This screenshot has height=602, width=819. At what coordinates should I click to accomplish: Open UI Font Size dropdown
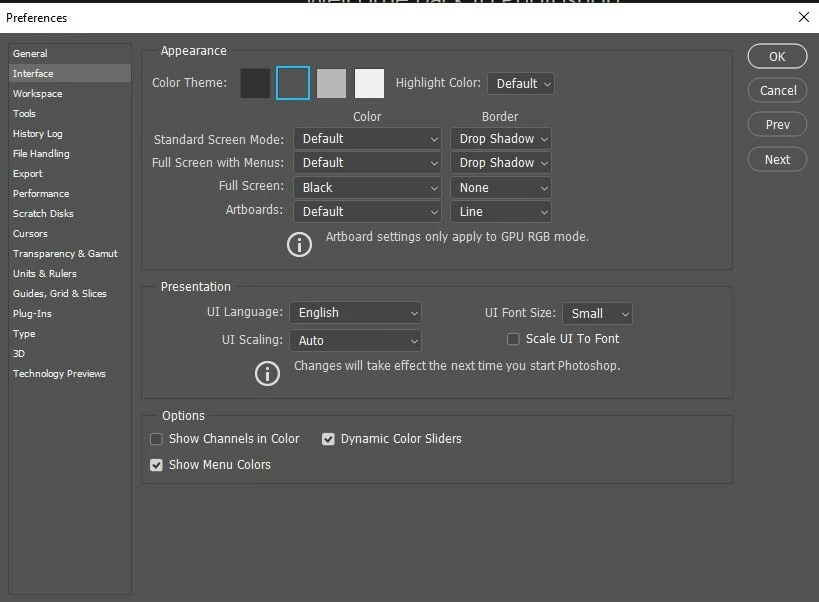[x=597, y=314]
